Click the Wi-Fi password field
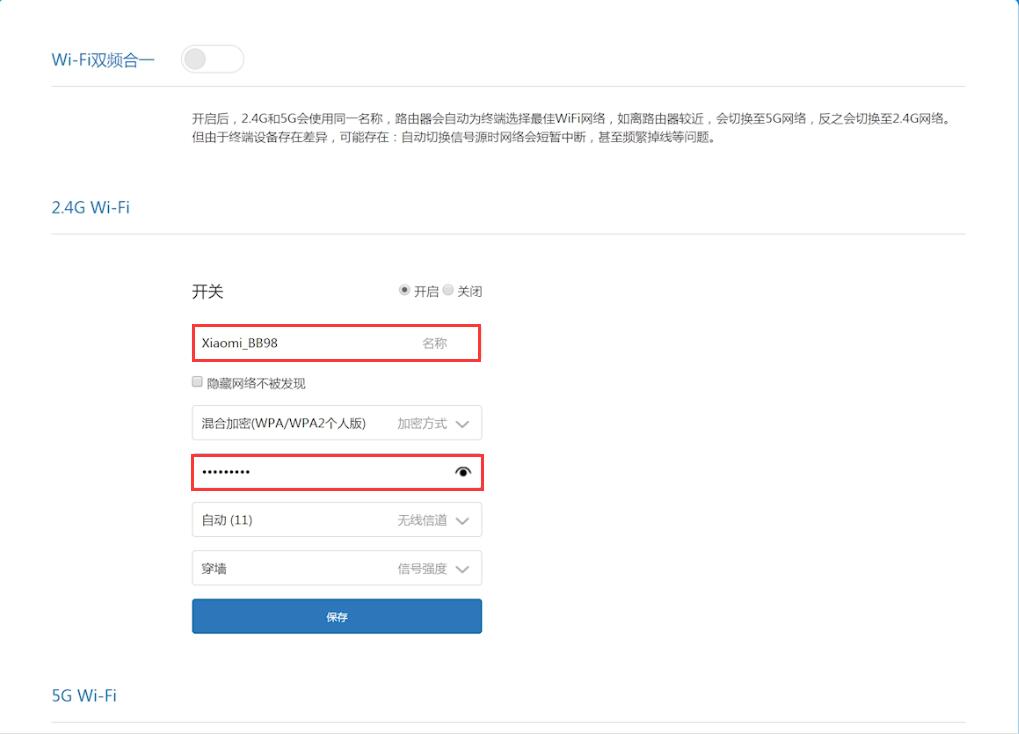The width and height of the screenshot is (1019, 734). tap(337, 472)
